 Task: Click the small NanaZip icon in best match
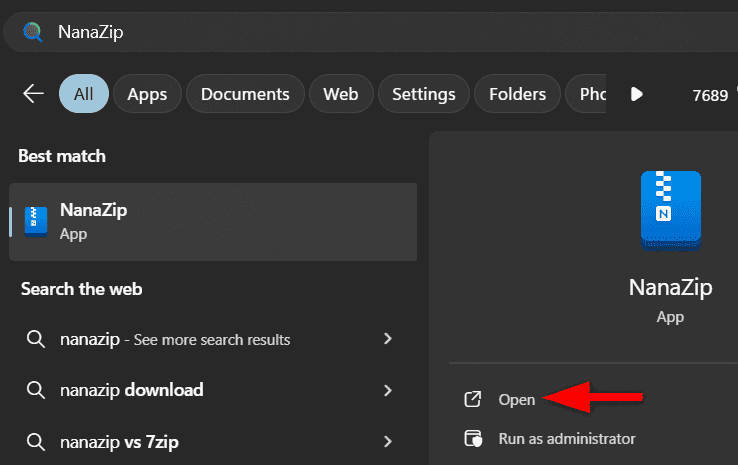click(x=36, y=222)
